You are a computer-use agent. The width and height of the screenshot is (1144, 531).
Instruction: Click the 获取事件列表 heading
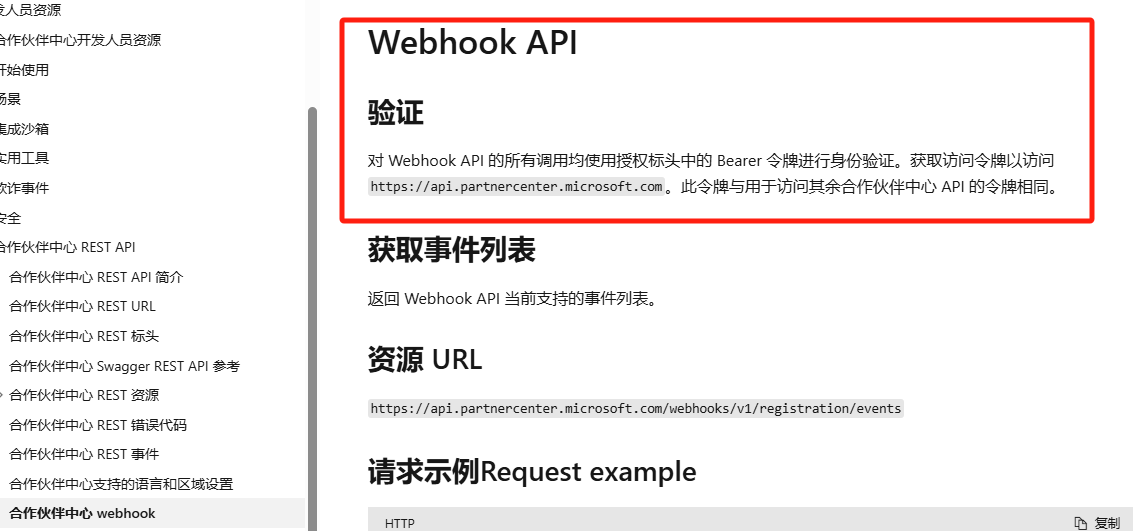[452, 249]
